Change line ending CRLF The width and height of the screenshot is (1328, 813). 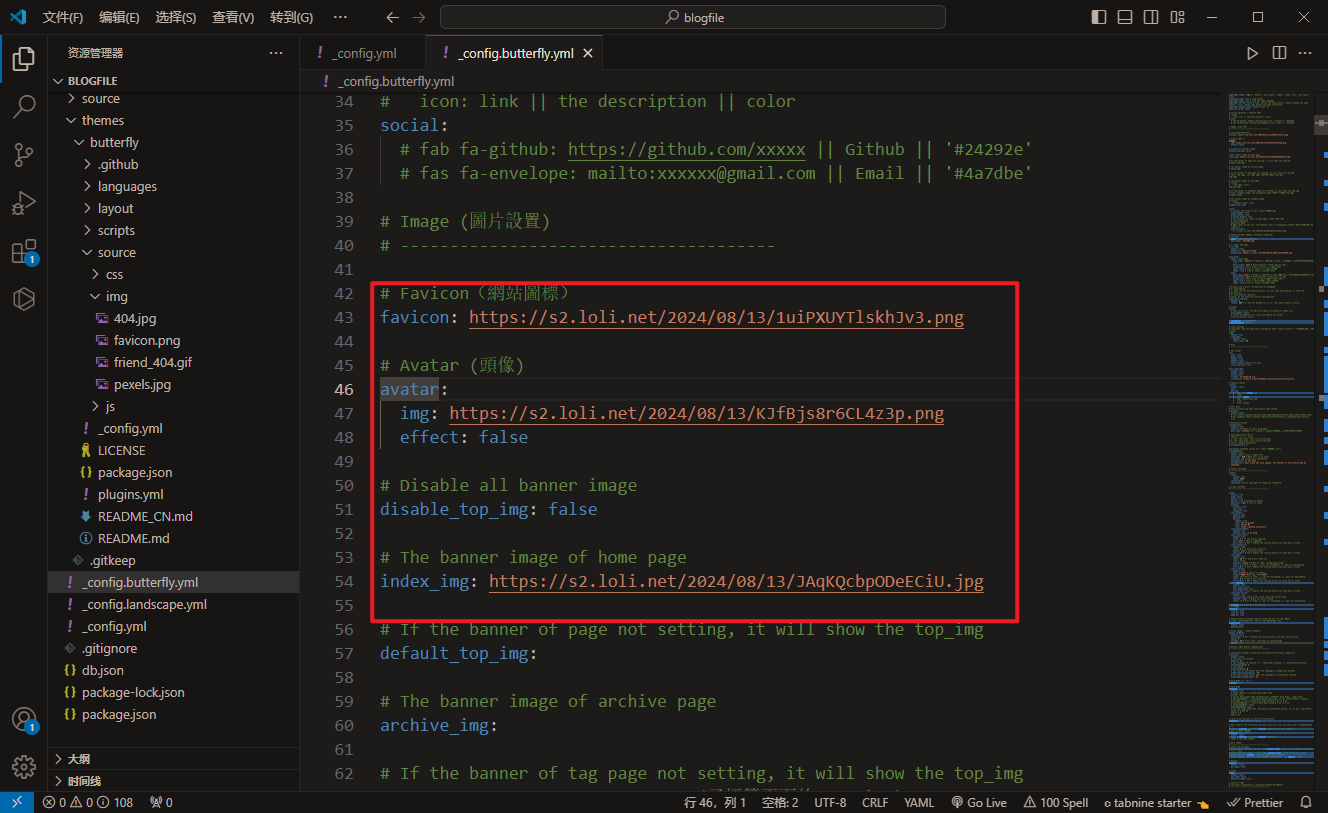pos(875,802)
